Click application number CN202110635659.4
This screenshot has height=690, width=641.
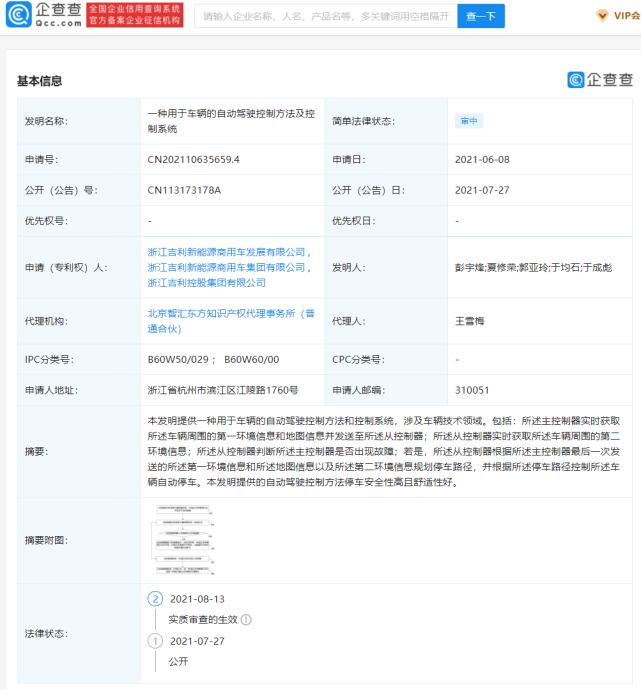pos(194,160)
